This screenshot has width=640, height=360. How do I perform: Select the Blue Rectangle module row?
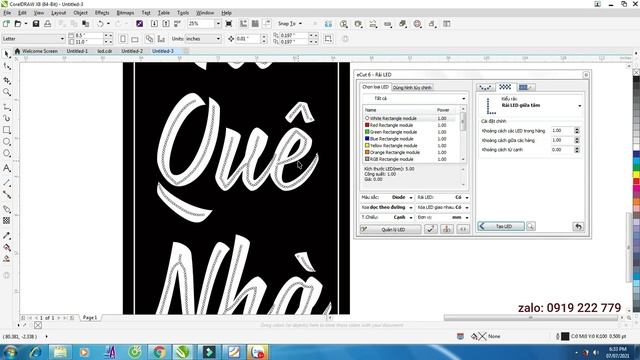[x=412, y=139]
